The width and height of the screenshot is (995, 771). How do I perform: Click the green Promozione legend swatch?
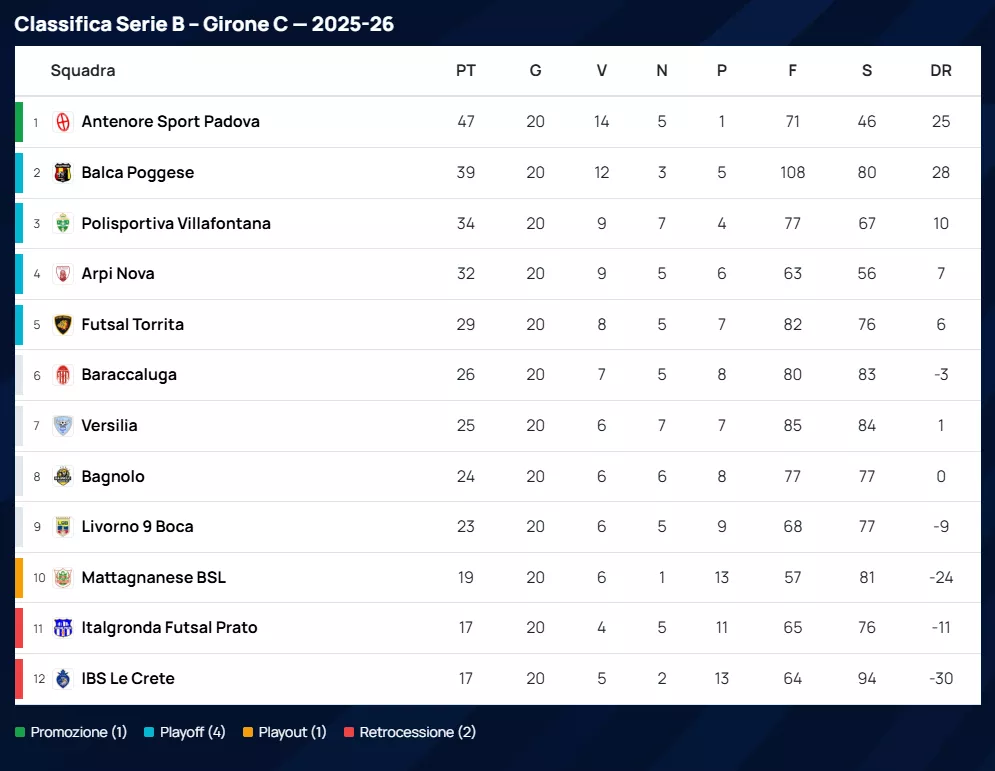tap(20, 732)
